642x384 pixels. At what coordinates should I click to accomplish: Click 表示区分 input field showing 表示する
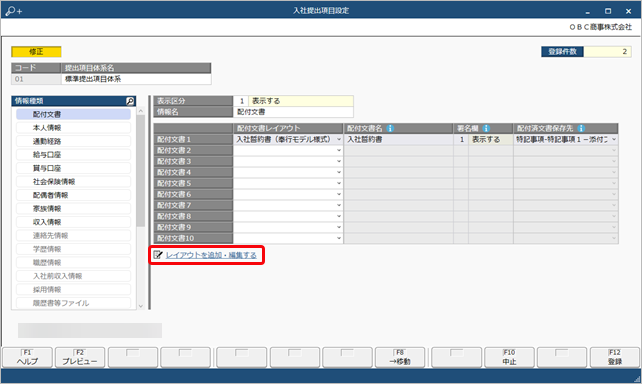(301, 101)
